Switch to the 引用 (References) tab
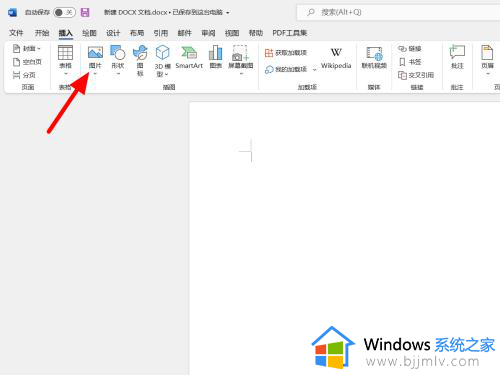This screenshot has height=375, width=500. [161, 33]
